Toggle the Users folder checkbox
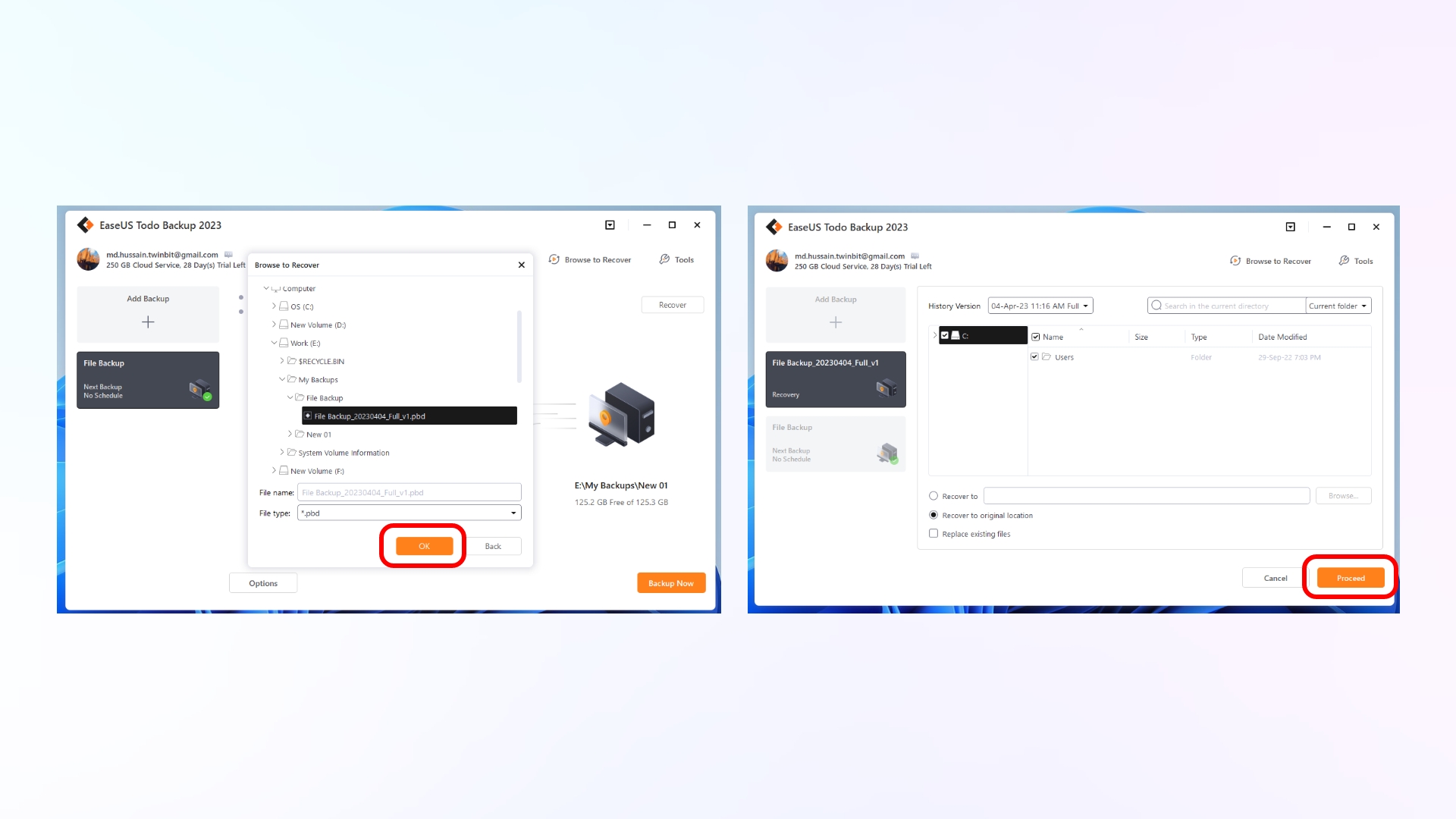The image size is (1456, 819). click(x=1035, y=356)
